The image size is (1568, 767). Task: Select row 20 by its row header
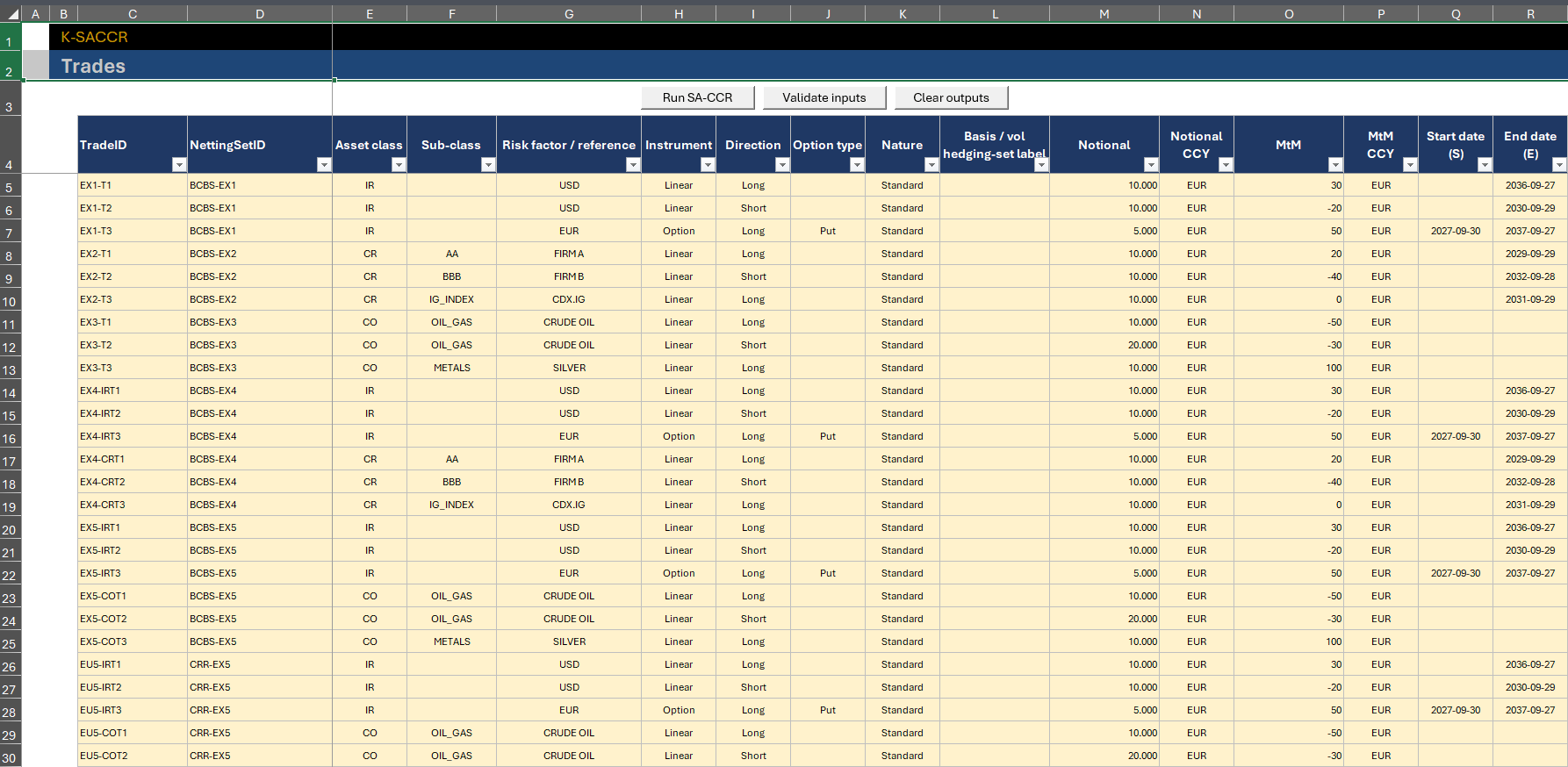[10, 529]
